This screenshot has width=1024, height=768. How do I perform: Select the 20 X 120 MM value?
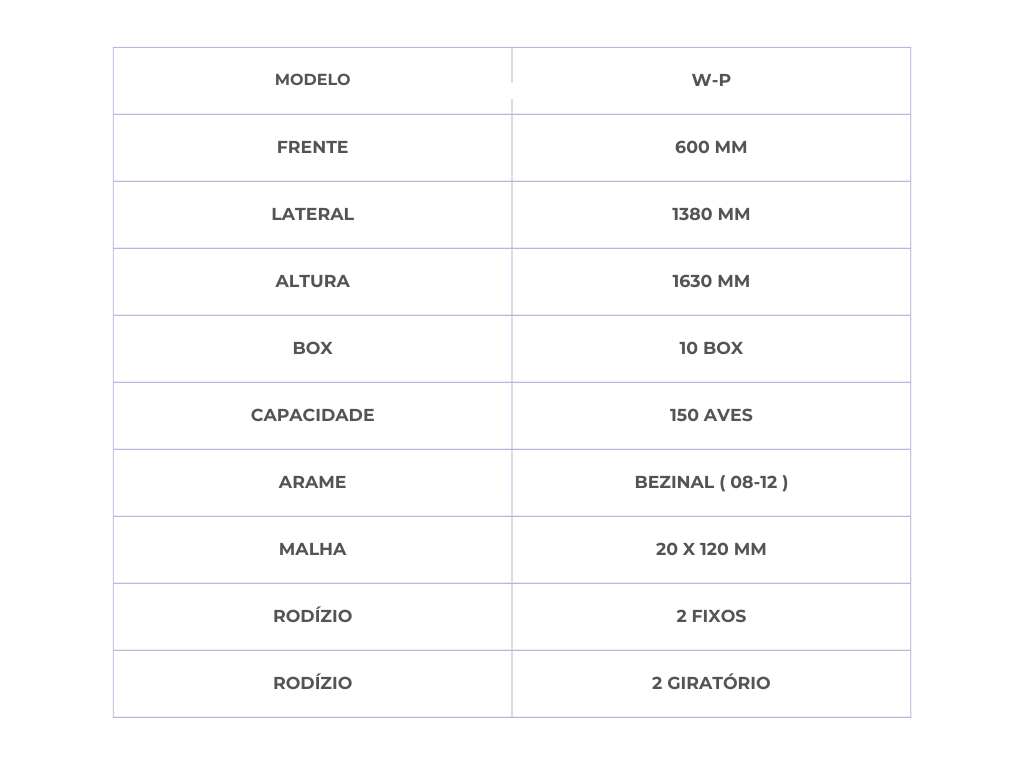(711, 549)
